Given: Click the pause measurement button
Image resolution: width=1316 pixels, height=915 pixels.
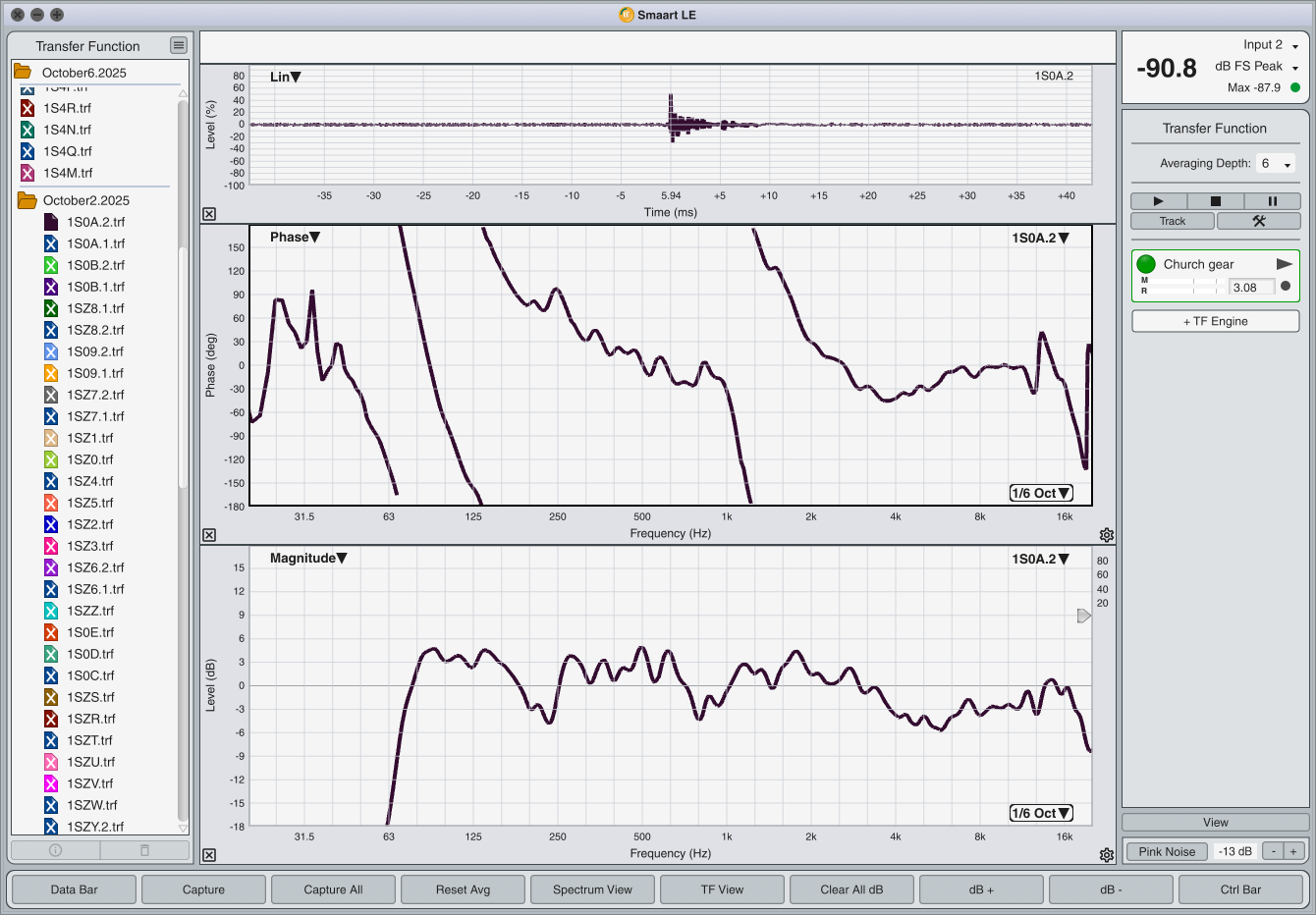Looking at the screenshot, I should tap(1272, 201).
